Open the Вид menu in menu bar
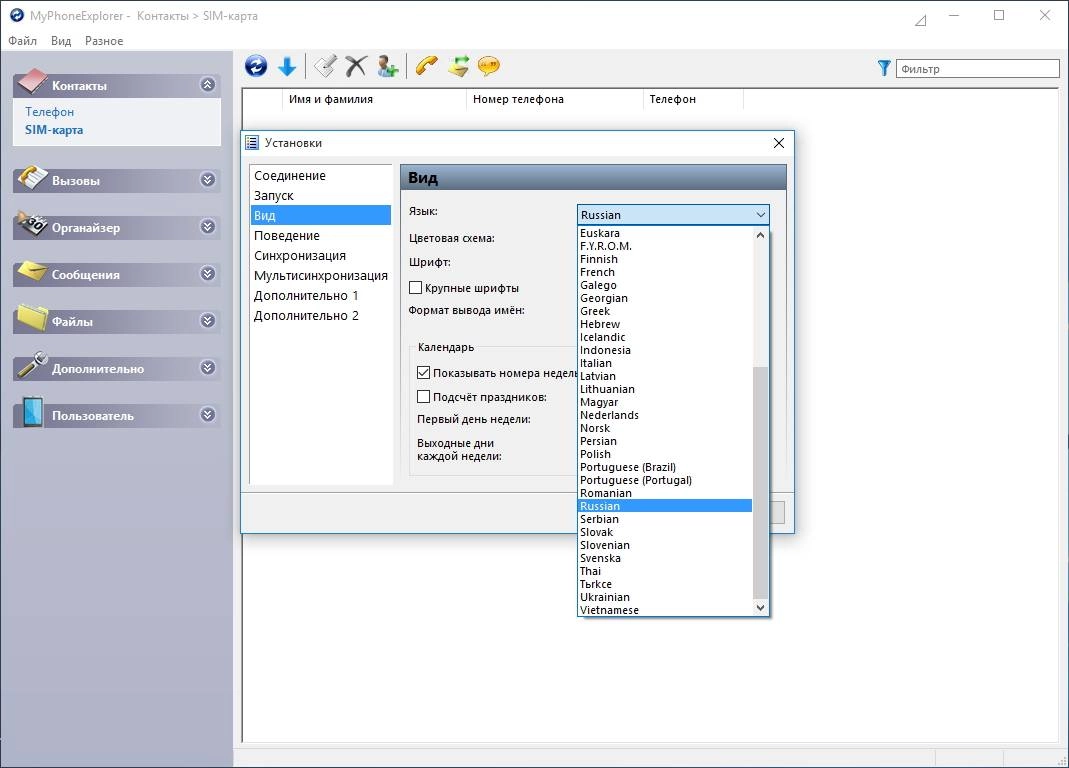This screenshot has width=1069, height=768. tap(61, 41)
